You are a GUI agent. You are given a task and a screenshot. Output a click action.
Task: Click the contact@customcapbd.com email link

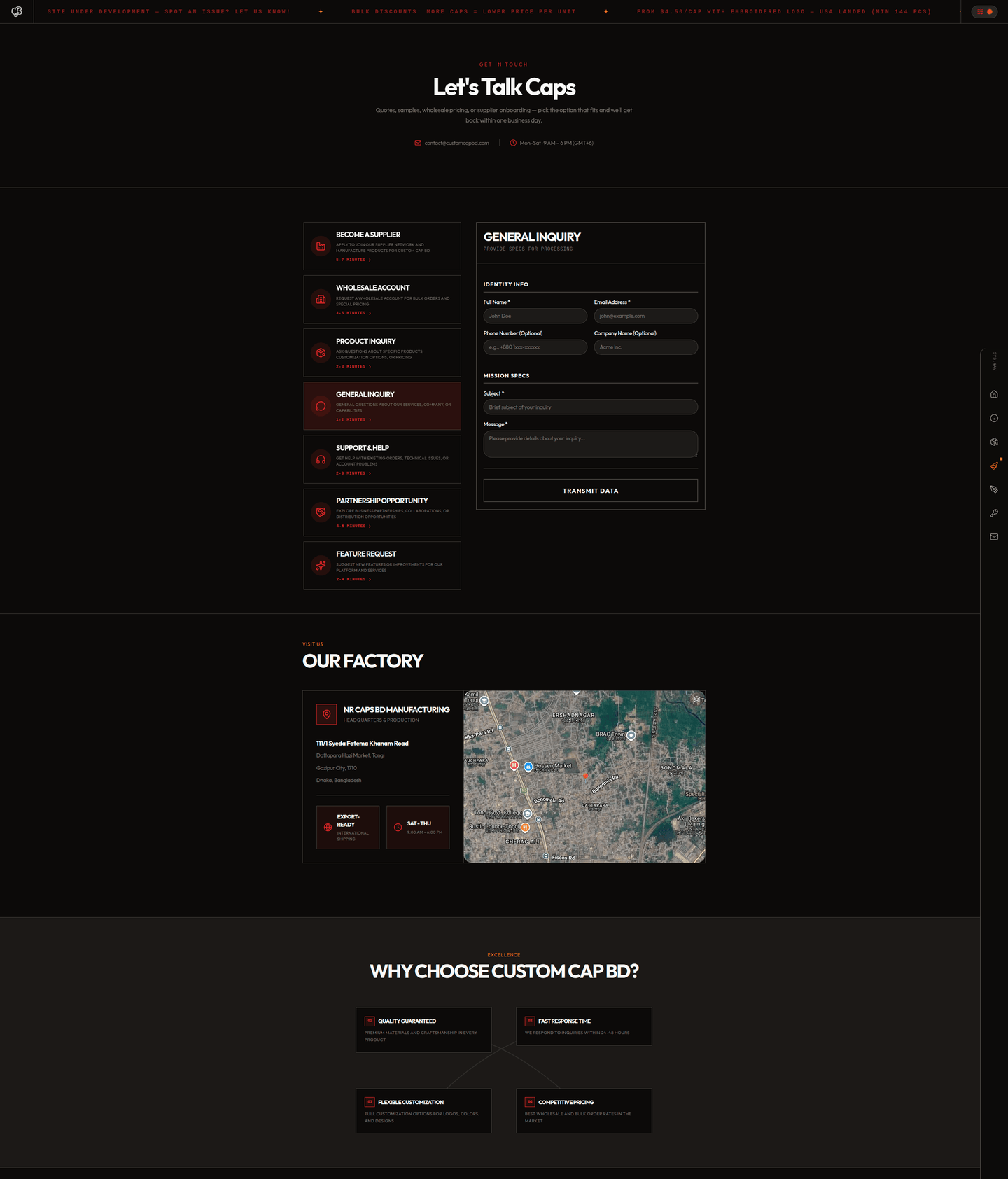456,143
